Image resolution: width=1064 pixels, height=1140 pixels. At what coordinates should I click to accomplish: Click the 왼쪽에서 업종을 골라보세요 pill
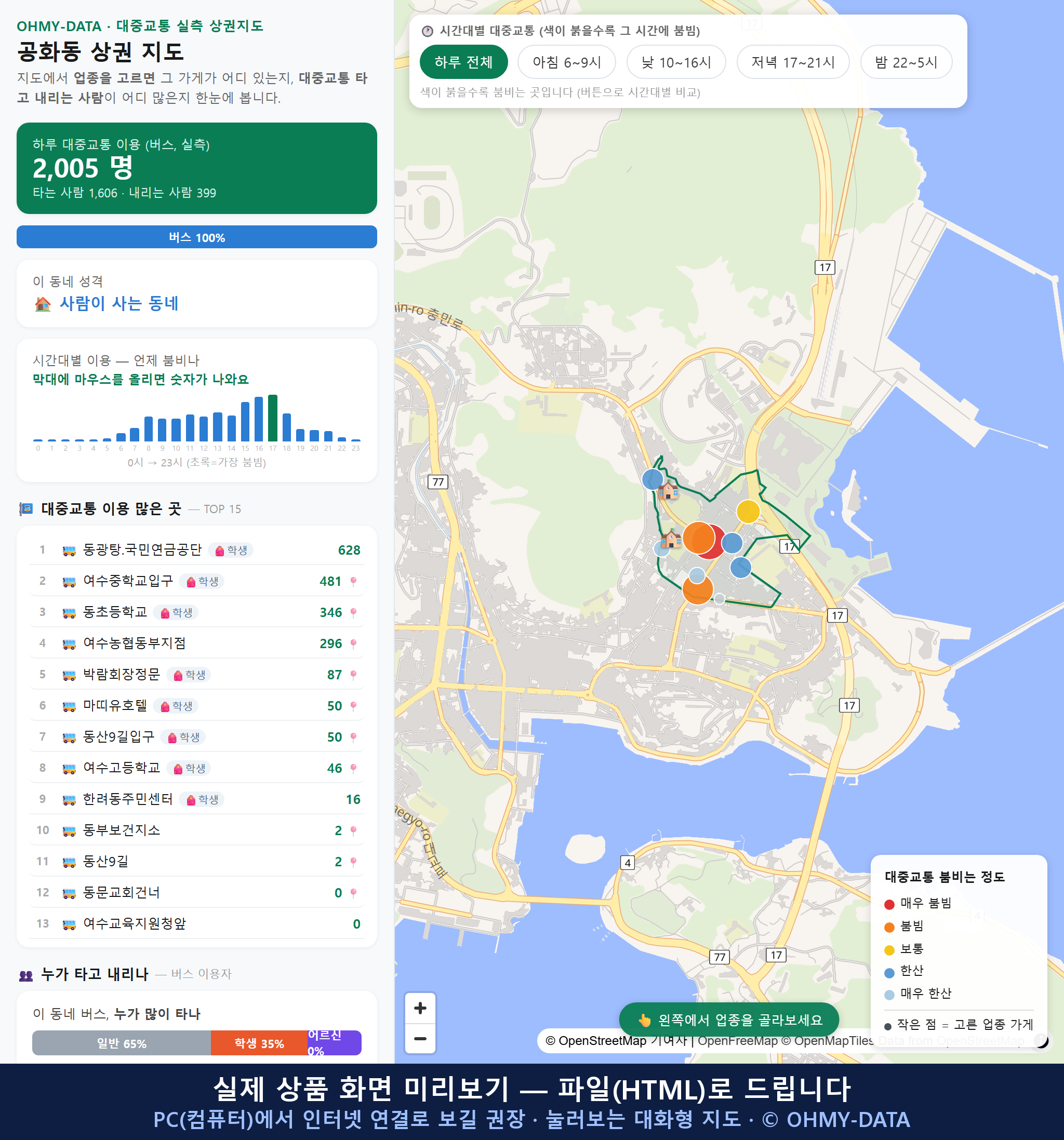(729, 1020)
